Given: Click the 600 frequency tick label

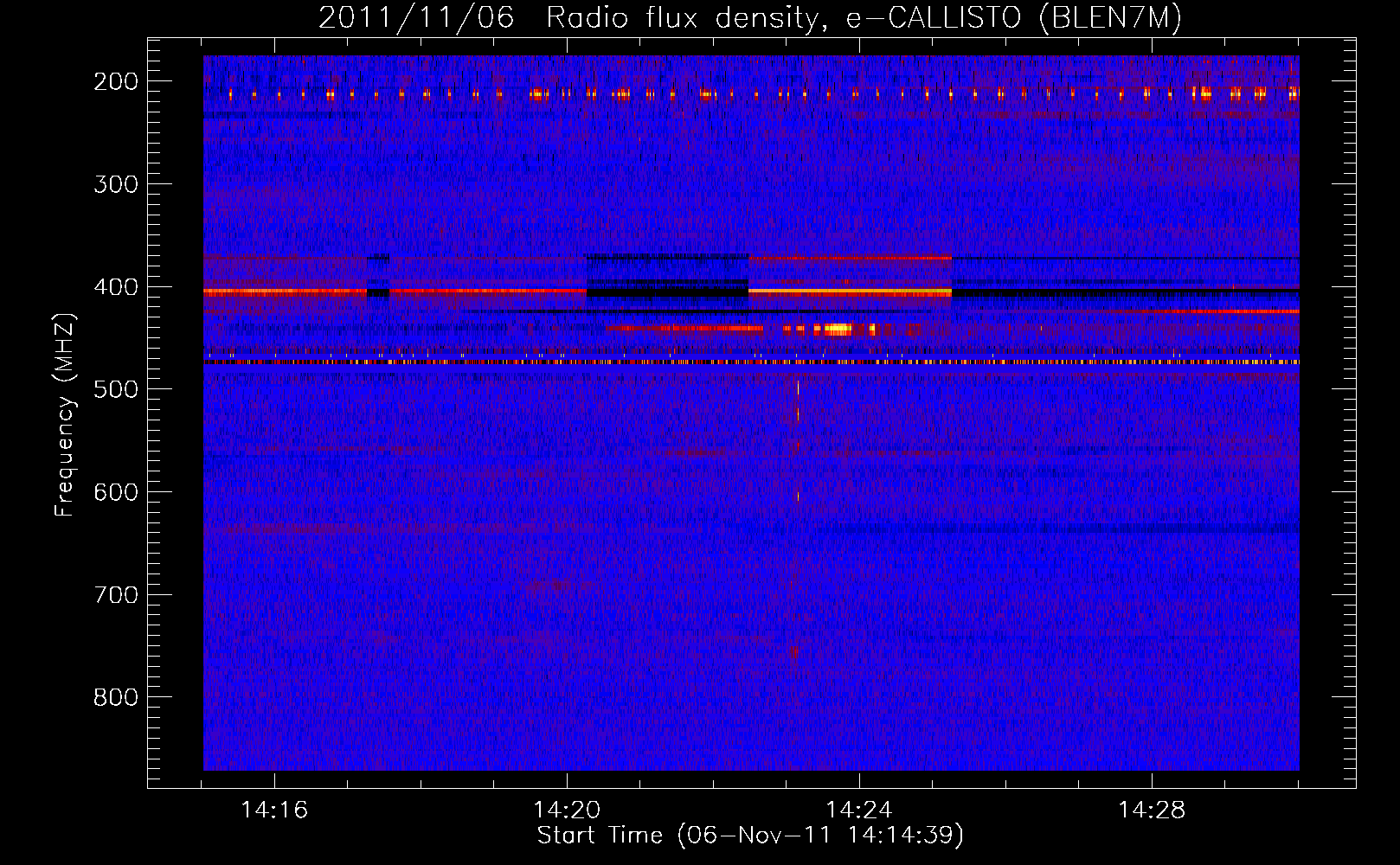Looking at the screenshot, I should [x=115, y=492].
